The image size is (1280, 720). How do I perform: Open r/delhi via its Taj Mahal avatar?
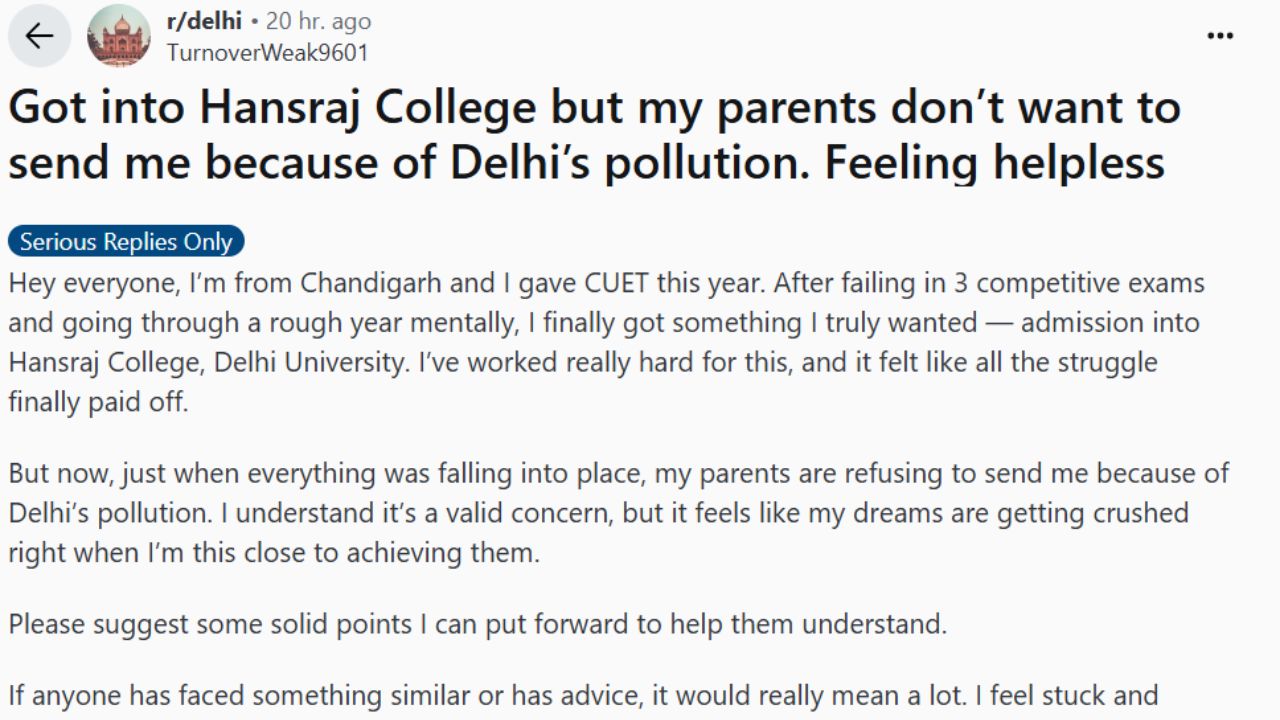(x=120, y=35)
